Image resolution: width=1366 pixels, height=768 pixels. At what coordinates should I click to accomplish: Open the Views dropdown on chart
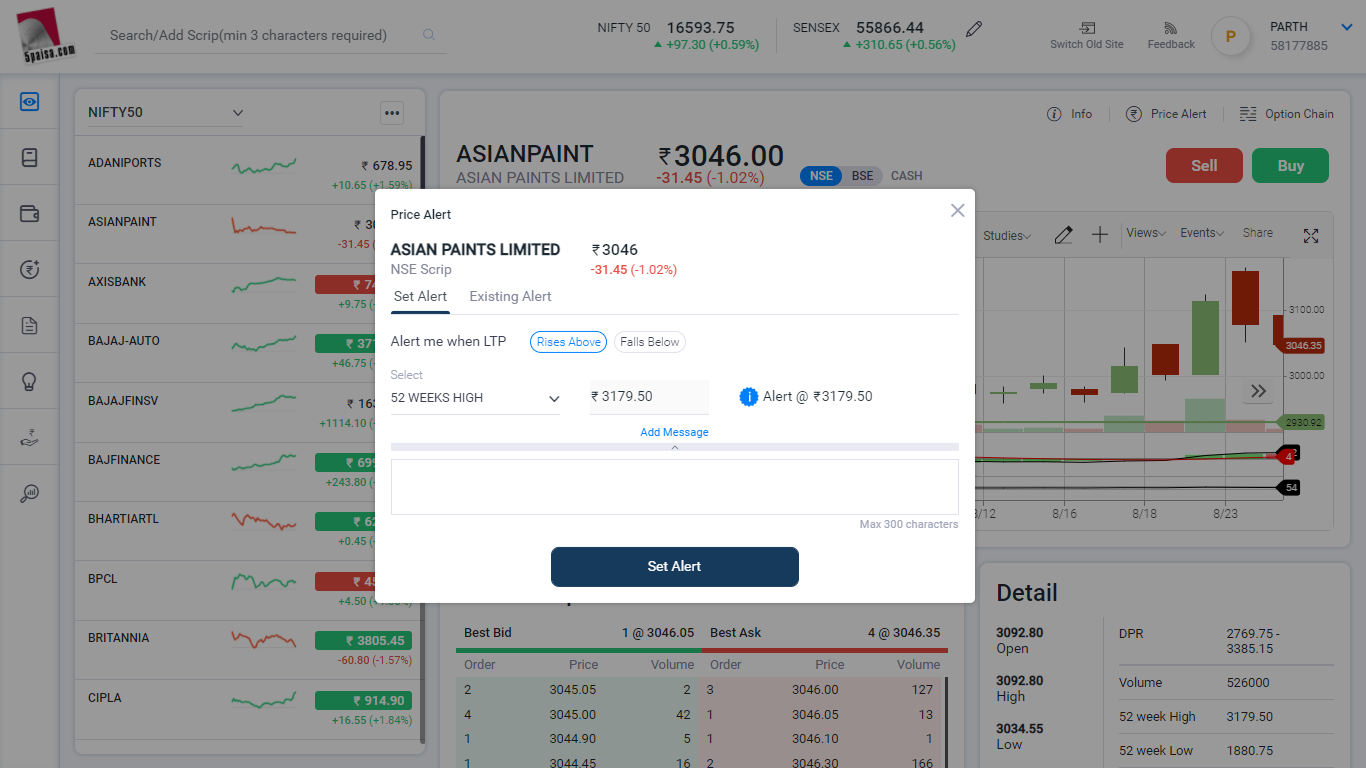(x=1146, y=233)
